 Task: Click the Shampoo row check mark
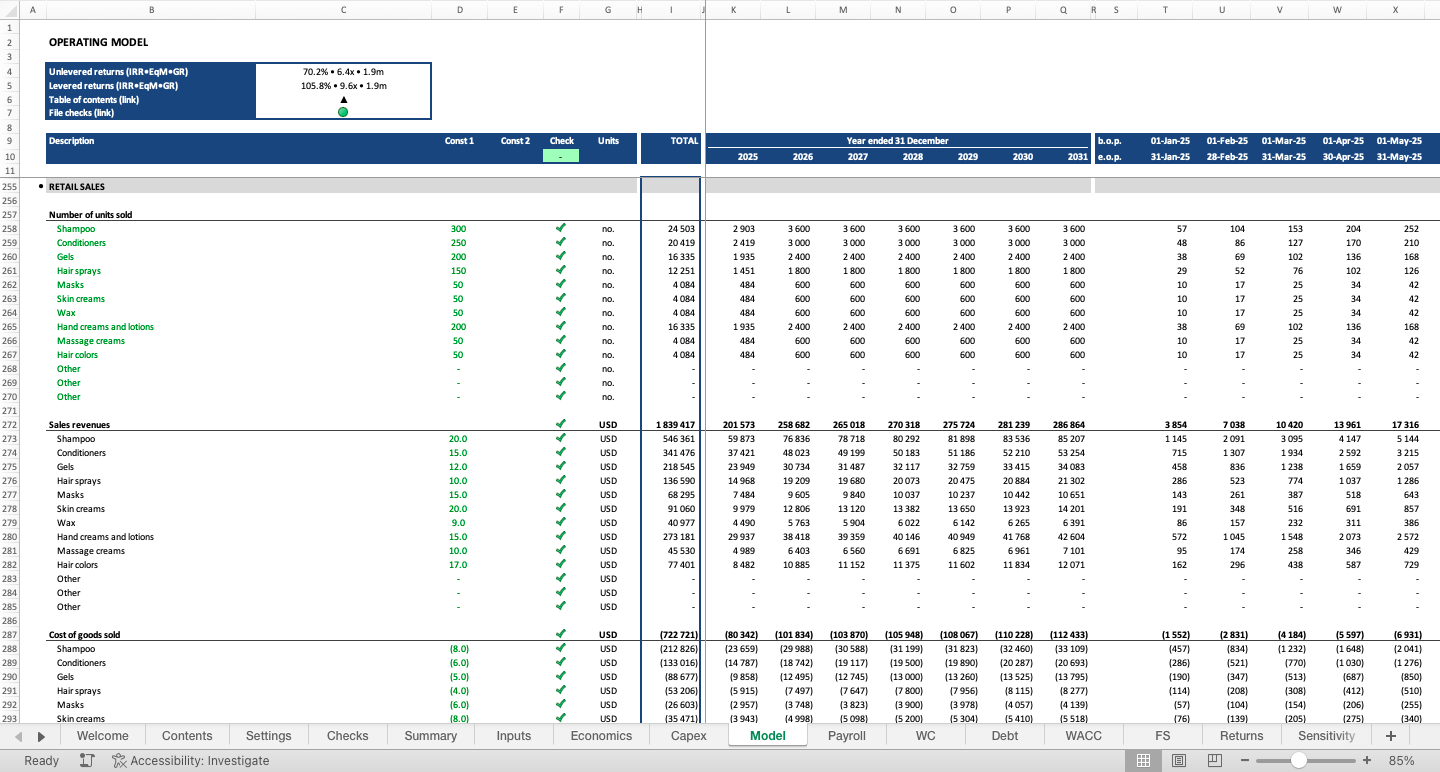pos(561,228)
